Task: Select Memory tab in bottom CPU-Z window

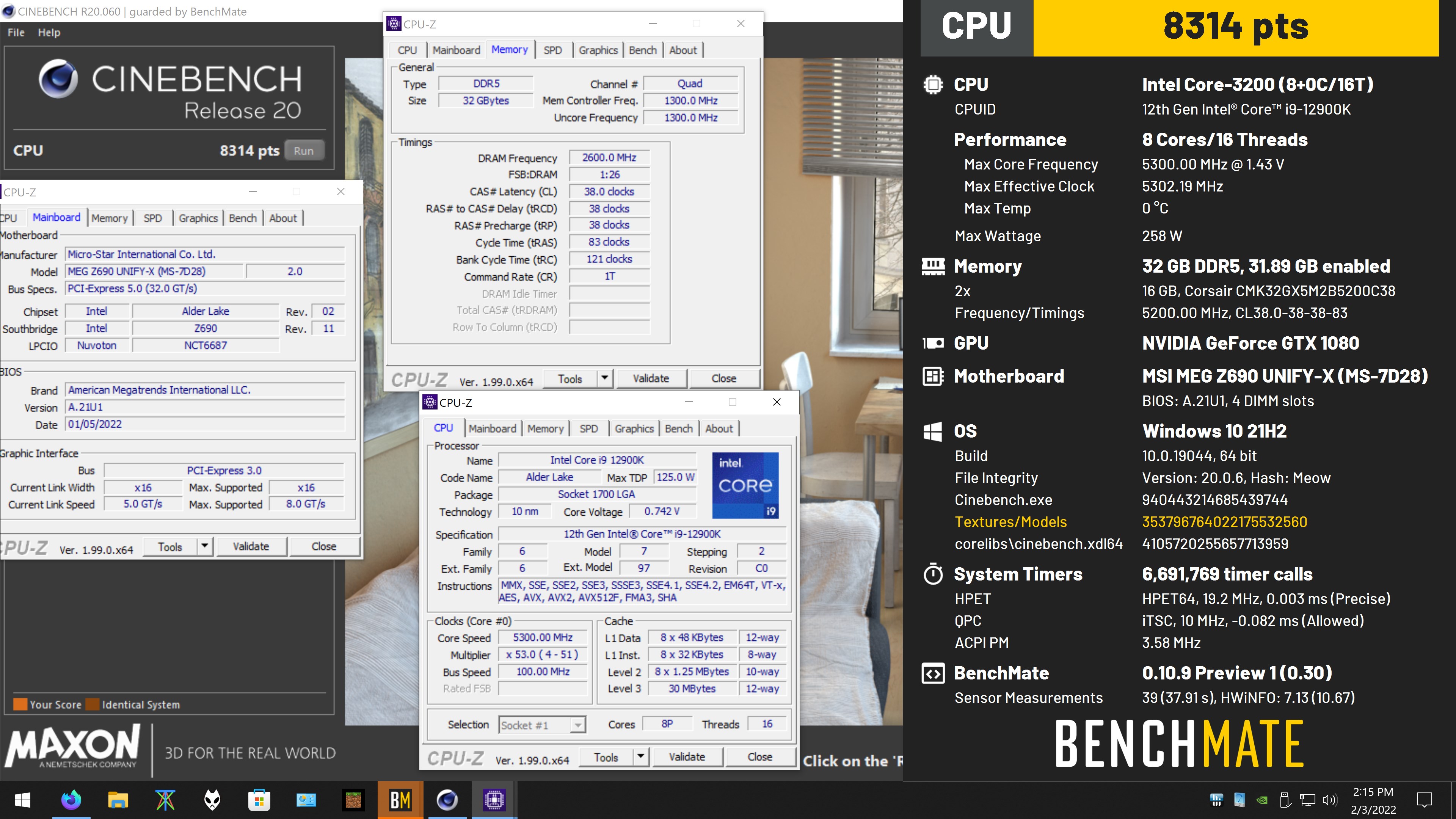Action: coord(545,428)
